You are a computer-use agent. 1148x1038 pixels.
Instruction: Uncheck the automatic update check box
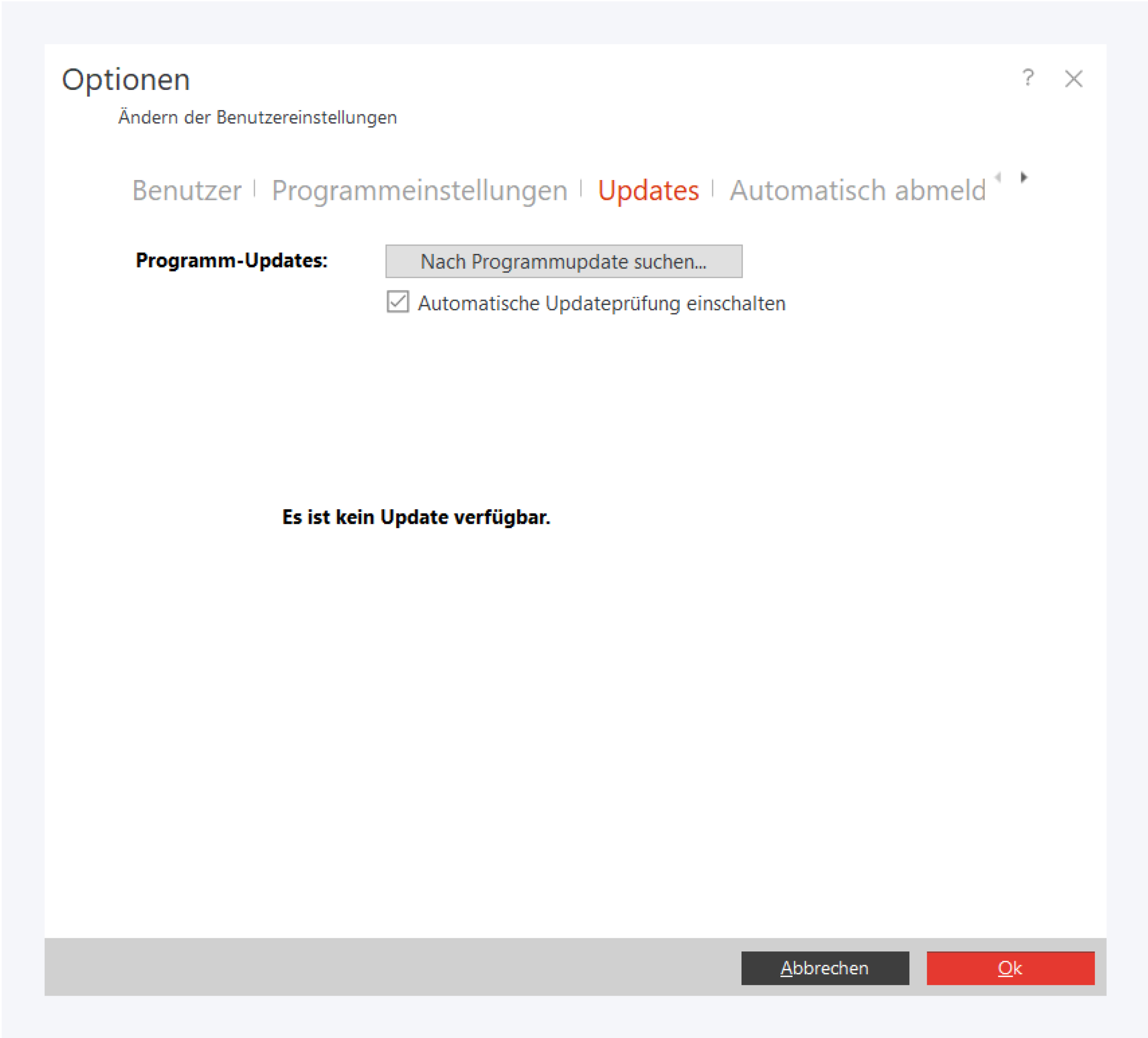pos(397,302)
